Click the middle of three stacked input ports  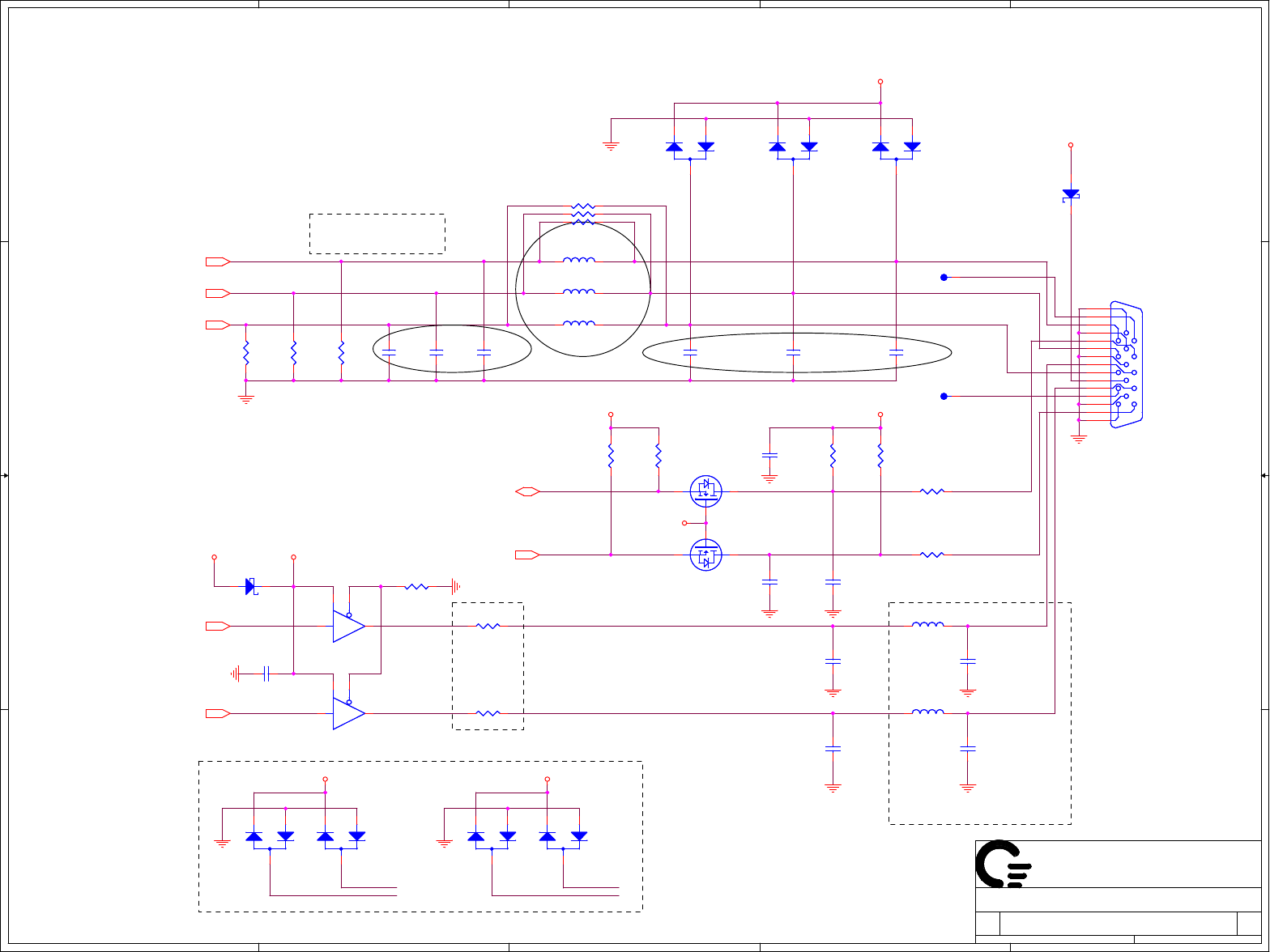click(217, 293)
